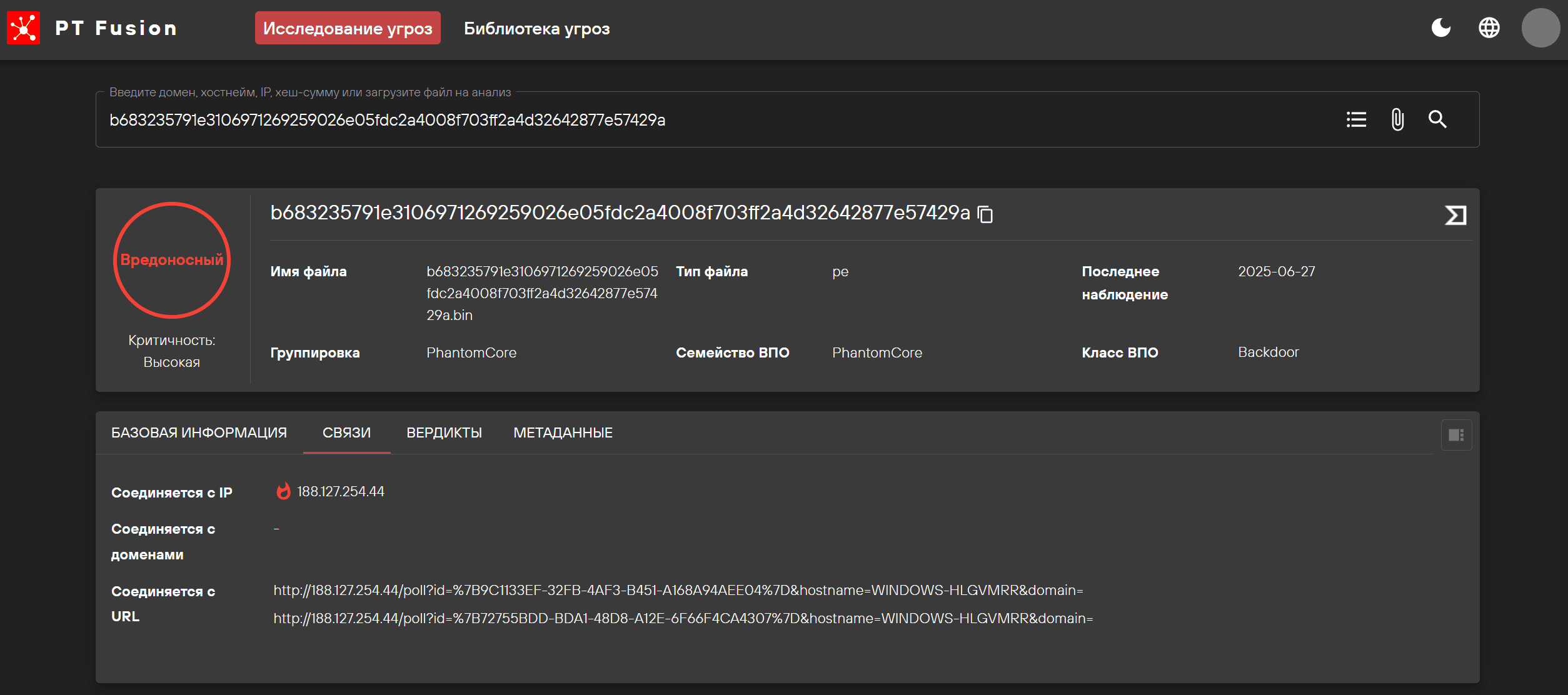Open Исследование угроз section

point(348,28)
